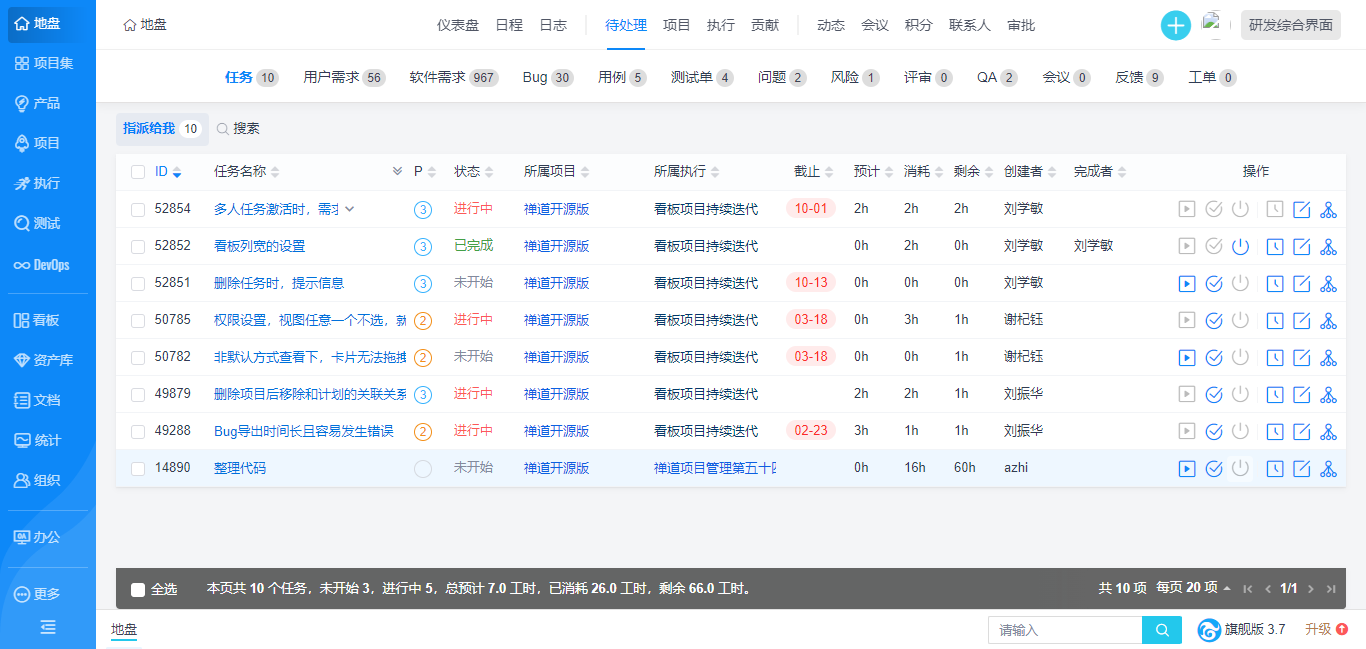Select checkbox for task 14890
This screenshot has width=1366, height=649.
(138, 469)
